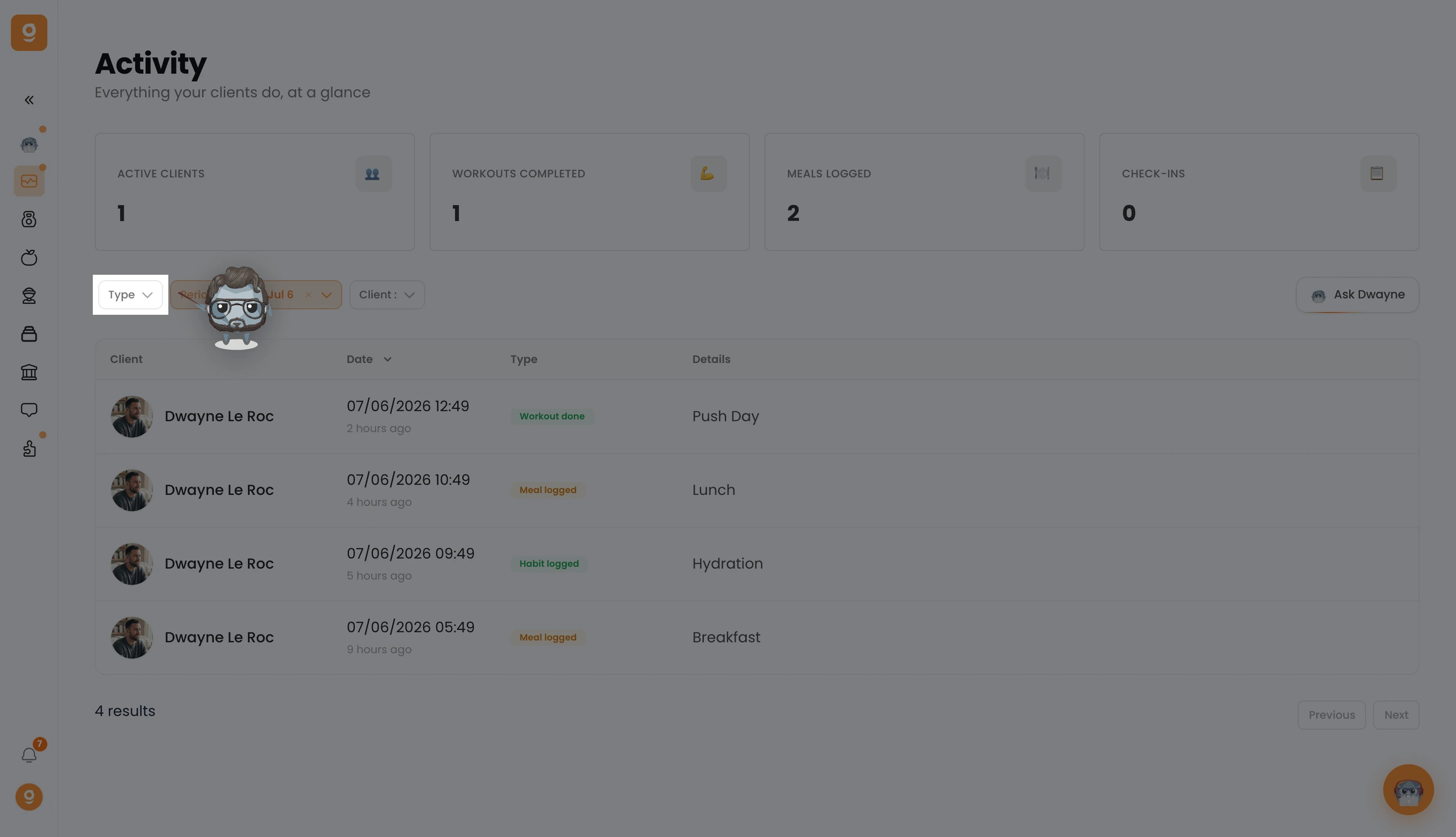Select the Push Day details cell

click(726, 417)
